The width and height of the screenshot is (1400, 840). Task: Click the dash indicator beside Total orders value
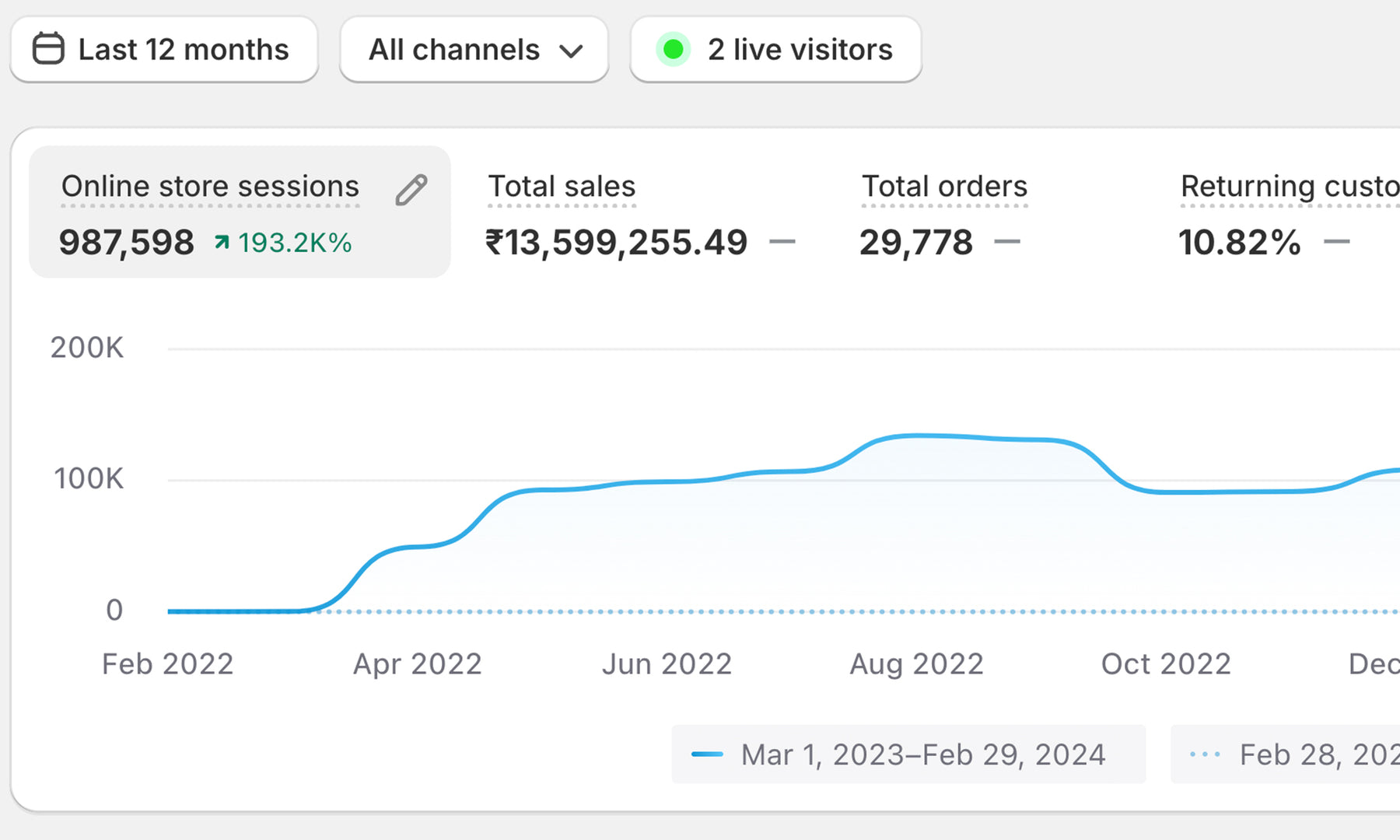(x=1007, y=242)
